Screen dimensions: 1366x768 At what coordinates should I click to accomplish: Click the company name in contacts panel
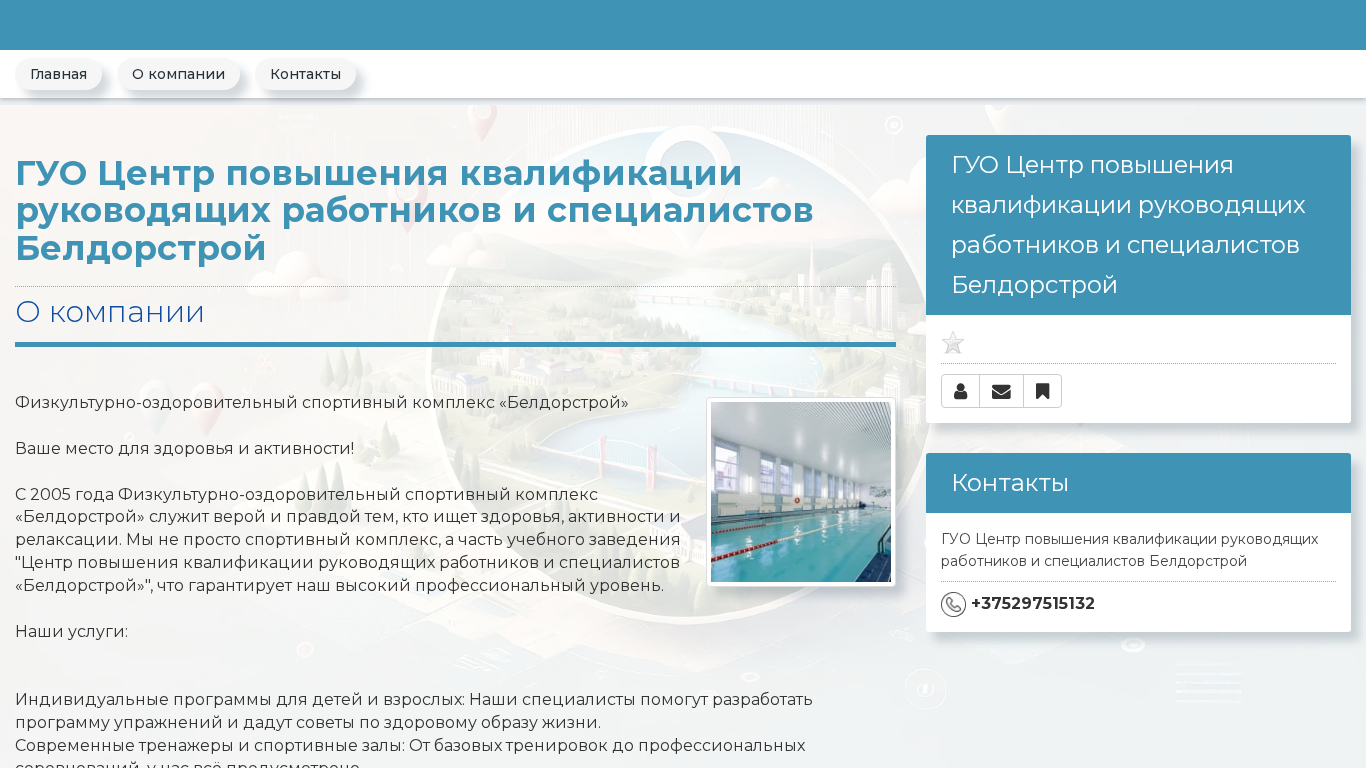tap(1130, 550)
